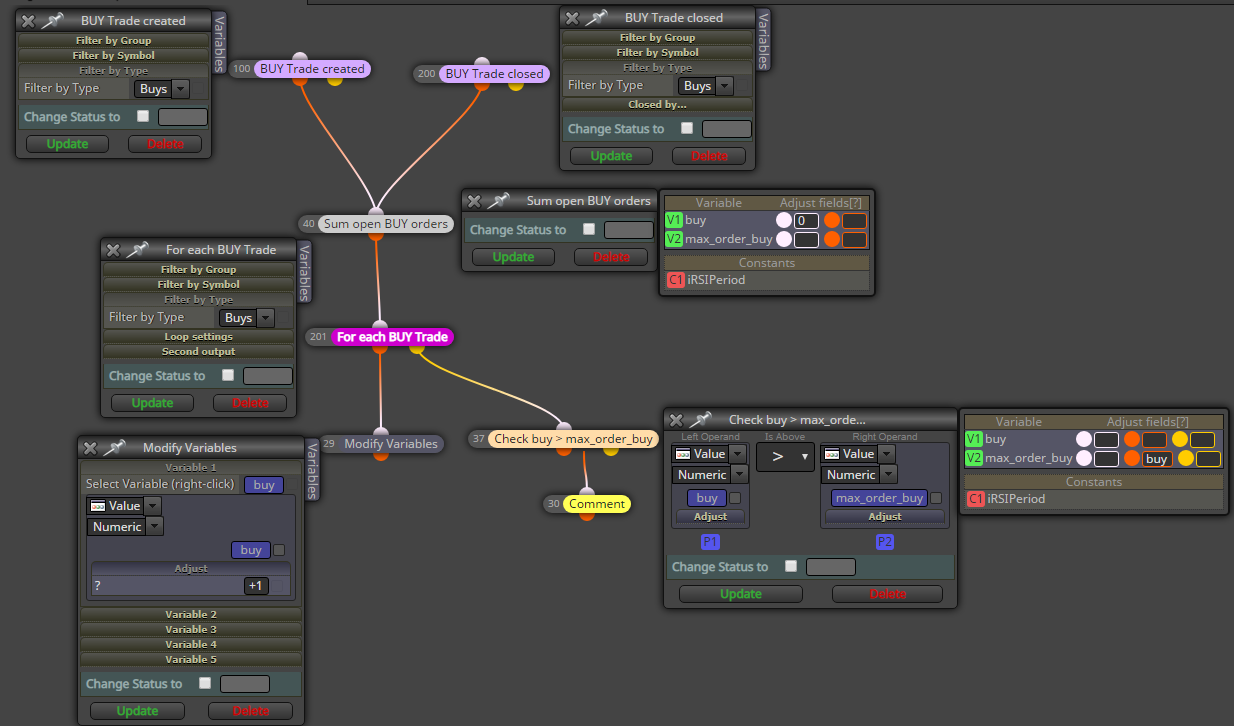The image size is (1234, 726).
Task: Open Left Operand Value dropdown
Action: (x=710, y=454)
